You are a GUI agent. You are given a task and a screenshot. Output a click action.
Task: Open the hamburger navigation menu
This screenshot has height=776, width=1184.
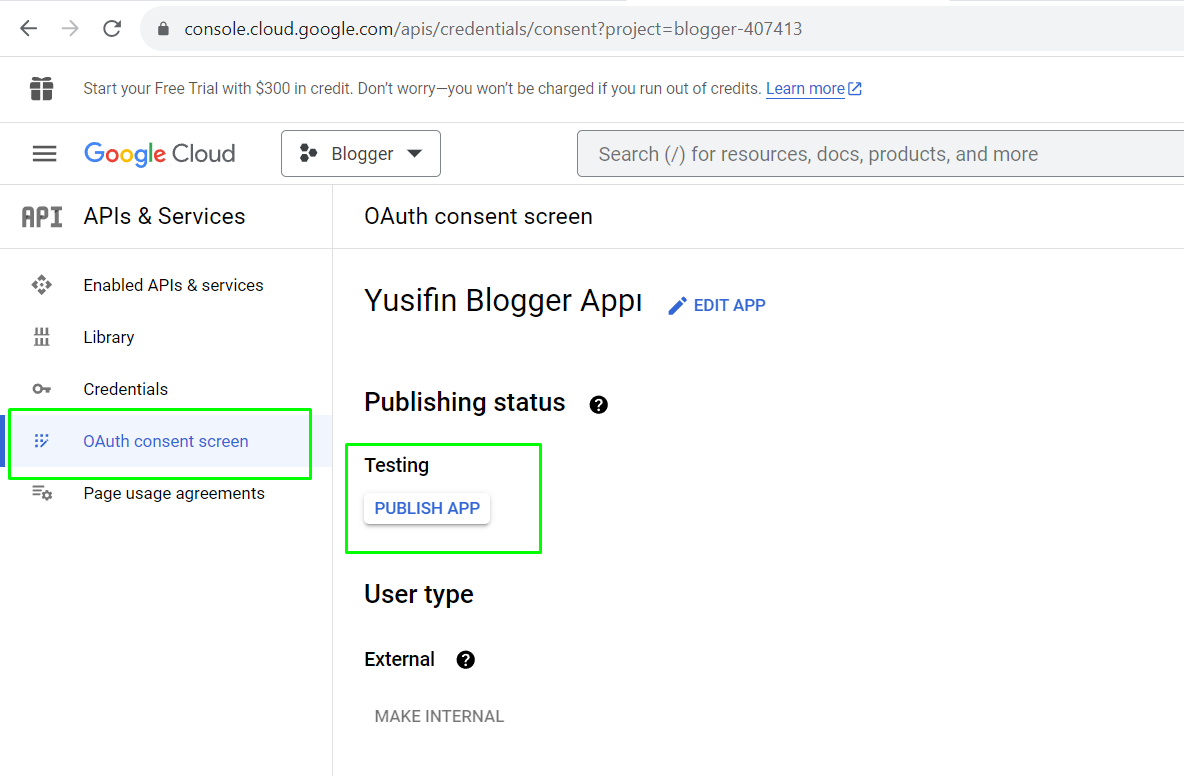click(x=45, y=154)
